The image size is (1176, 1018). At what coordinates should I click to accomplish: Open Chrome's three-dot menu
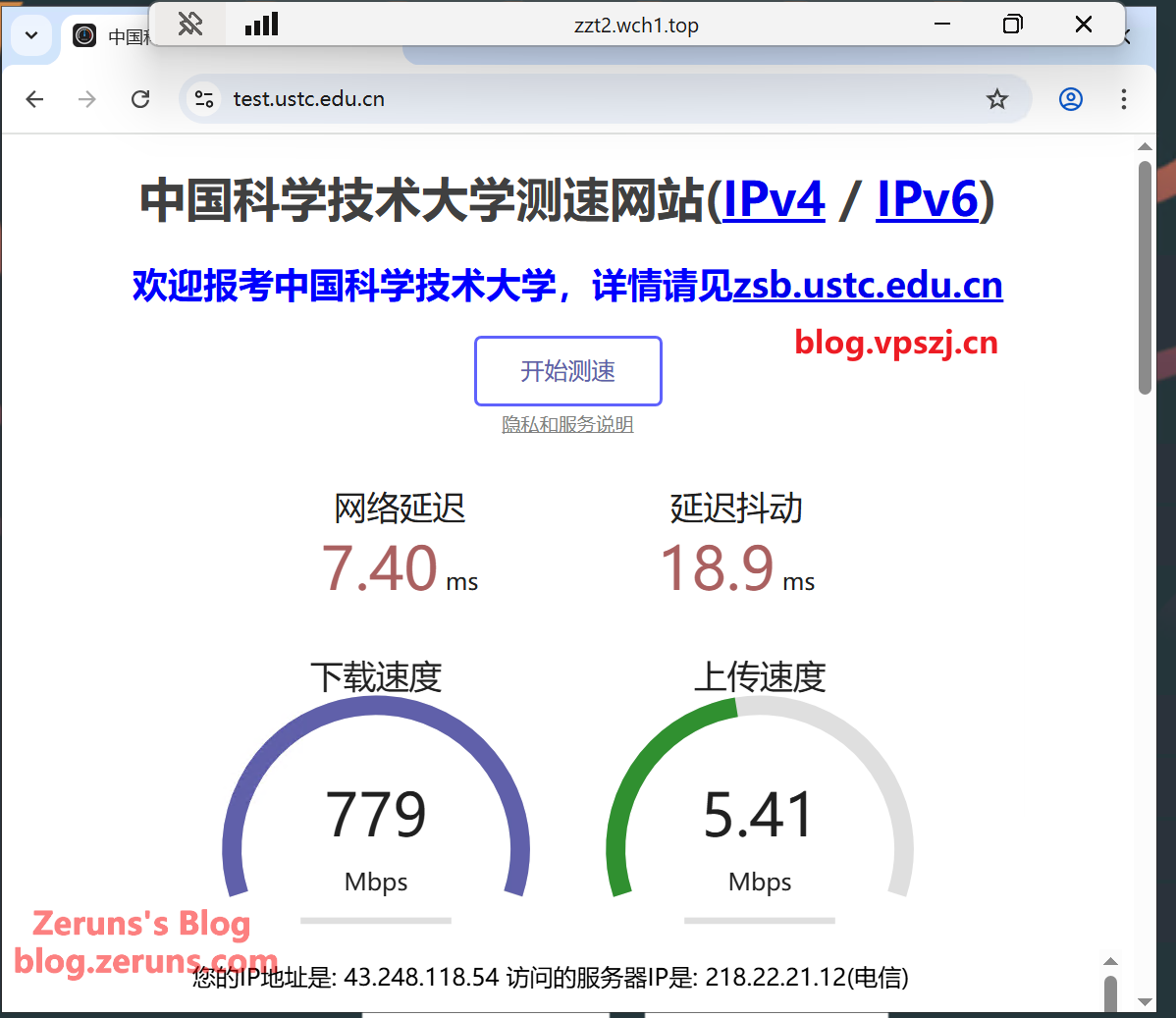click(1124, 99)
